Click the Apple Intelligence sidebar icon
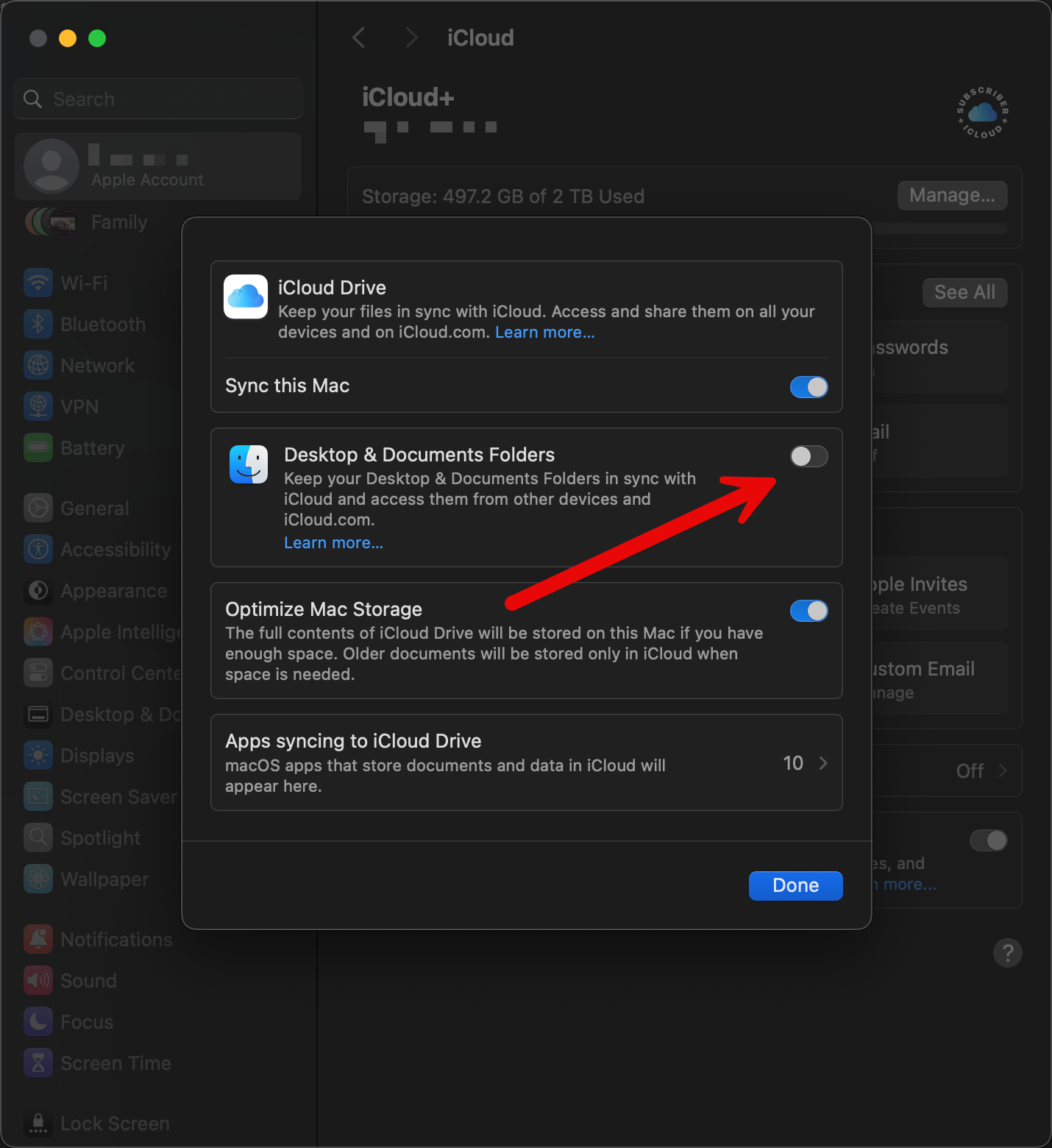This screenshot has width=1052, height=1148. tap(38, 631)
